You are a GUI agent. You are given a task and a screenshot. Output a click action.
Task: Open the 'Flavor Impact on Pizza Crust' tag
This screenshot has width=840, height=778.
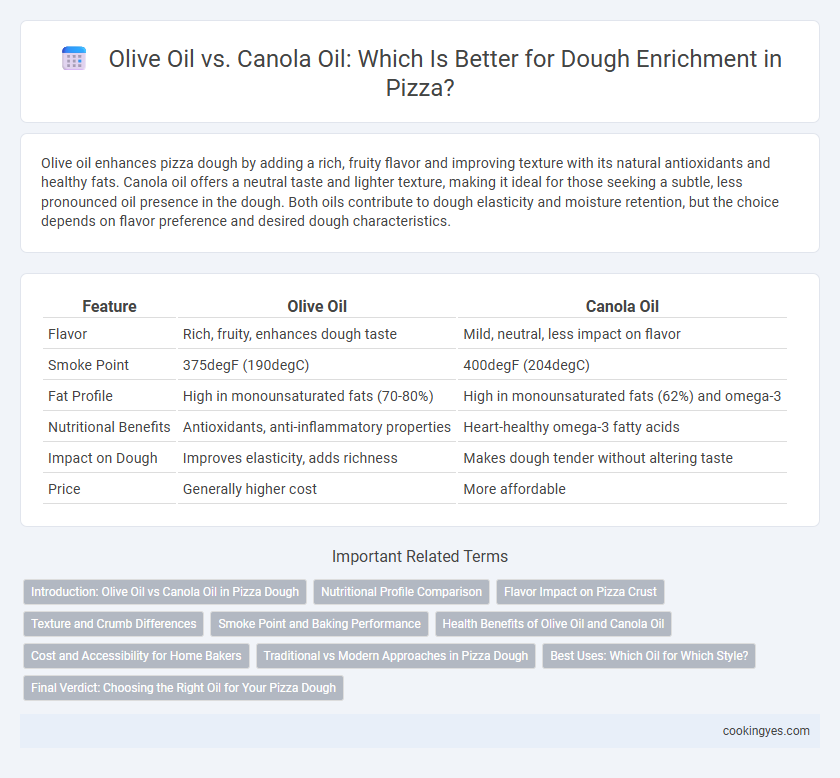[x=580, y=592]
